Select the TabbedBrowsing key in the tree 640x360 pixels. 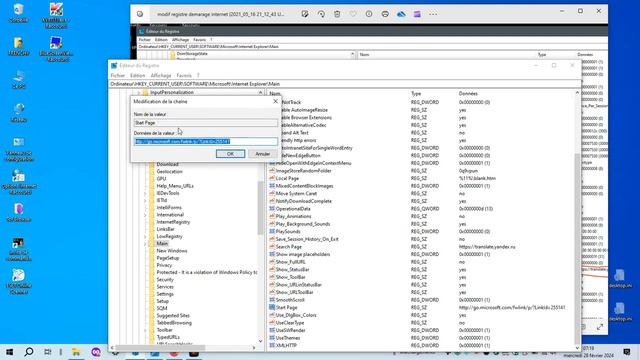pyautogui.click(x=174, y=323)
